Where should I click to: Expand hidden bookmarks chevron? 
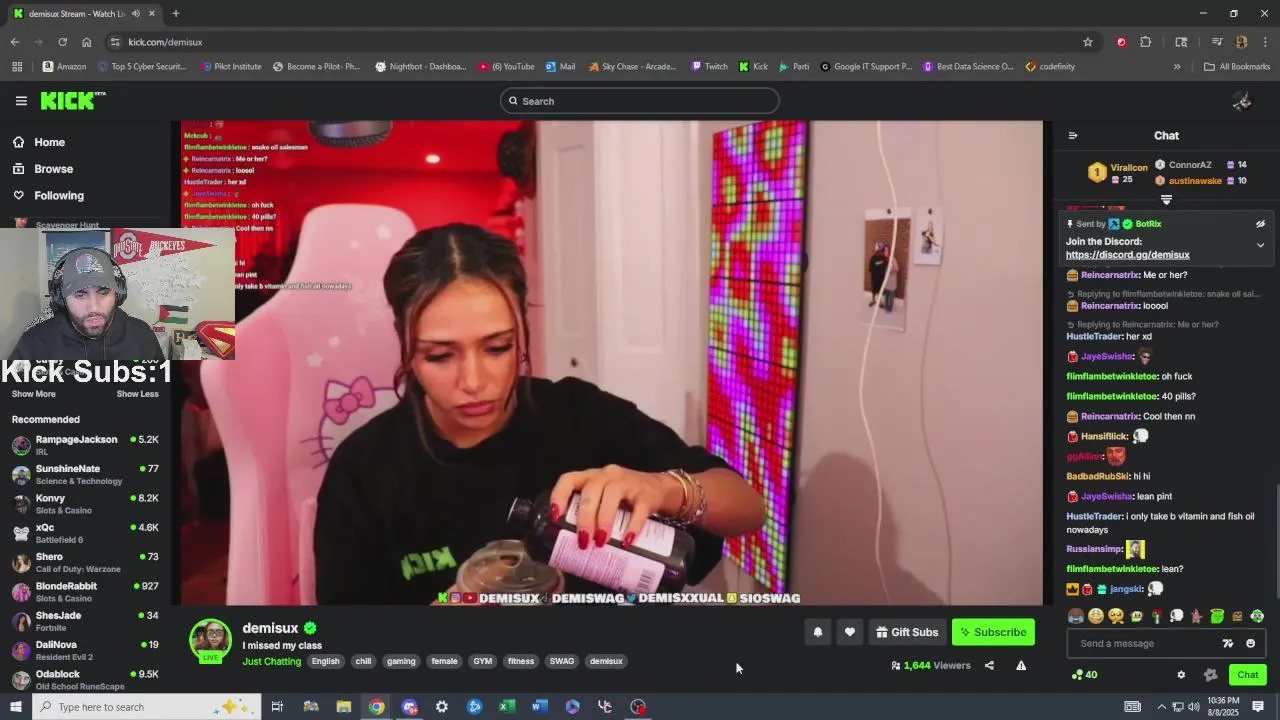point(1177,67)
